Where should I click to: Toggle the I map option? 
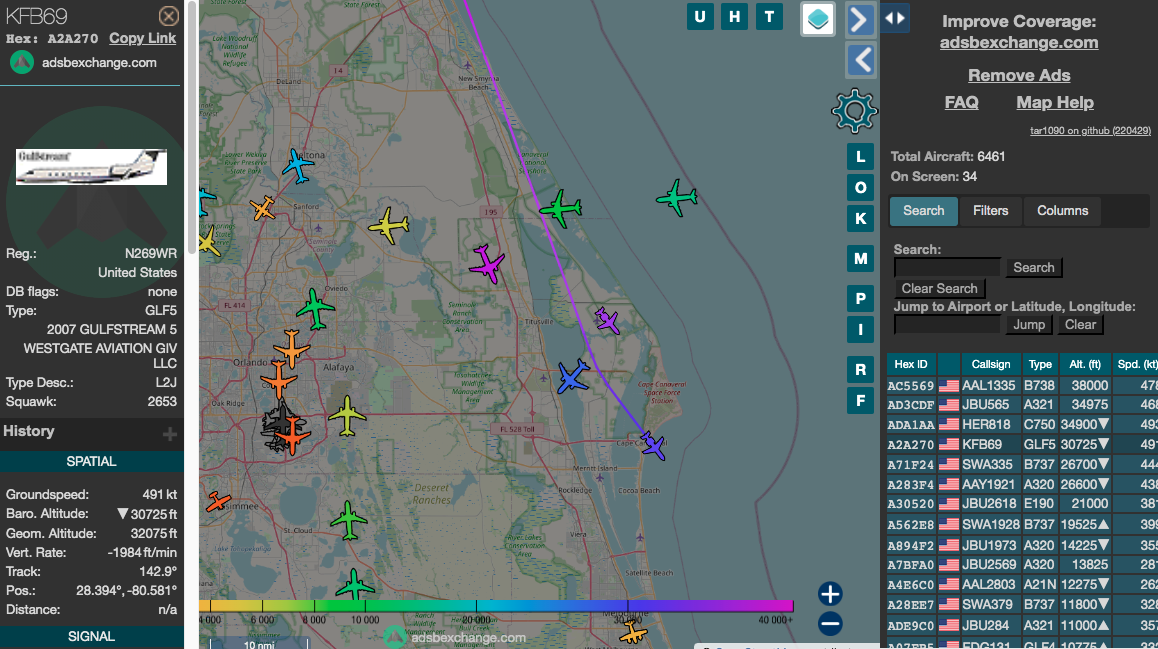pyautogui.click(x=860, y=329)
